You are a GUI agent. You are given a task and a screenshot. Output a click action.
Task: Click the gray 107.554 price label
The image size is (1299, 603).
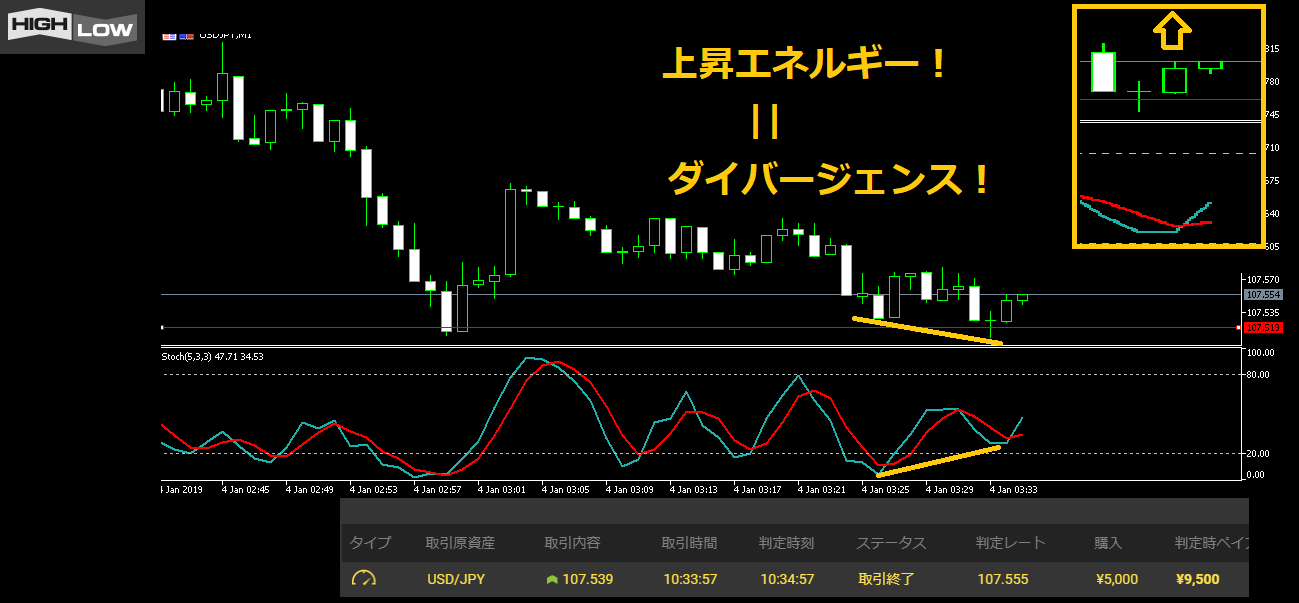tap(1263, 295)
